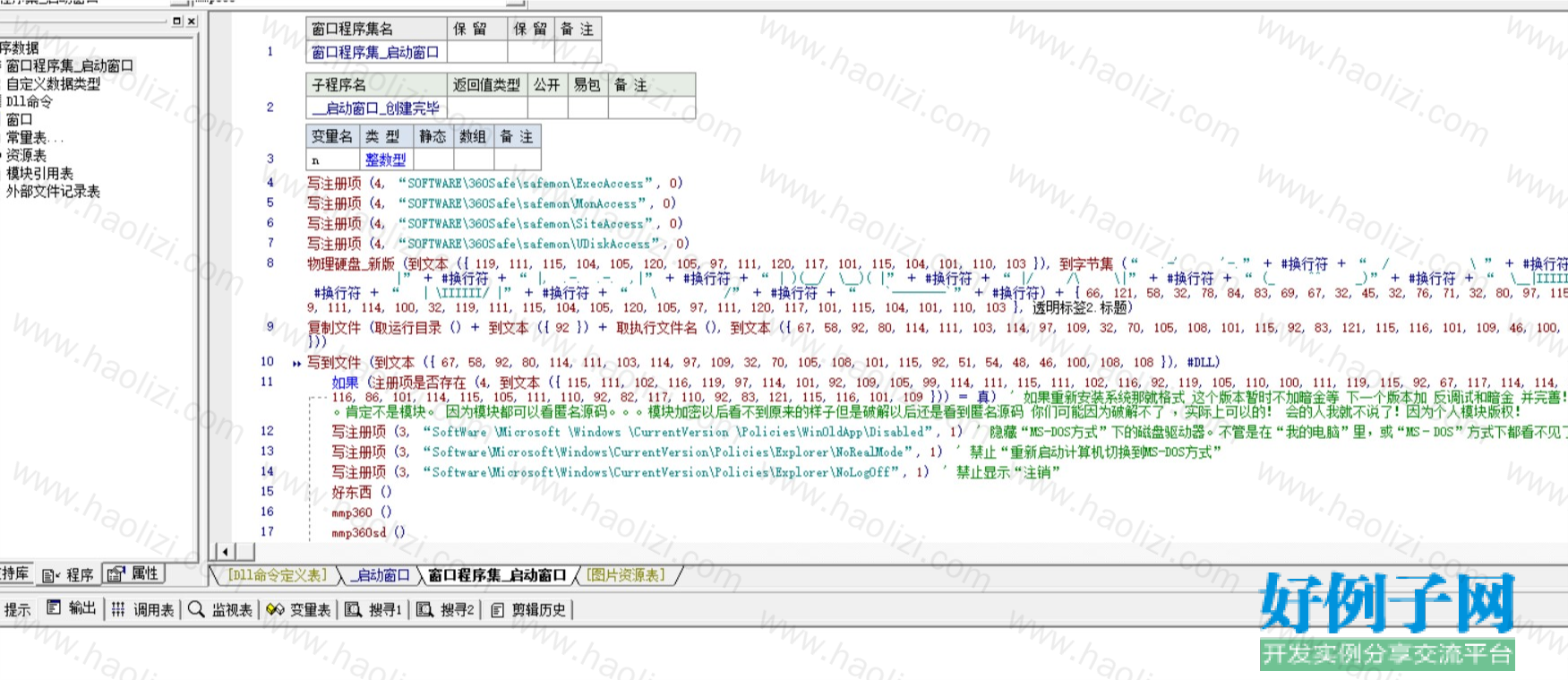Switch to the 程序 panel tab

pos(70,574)
